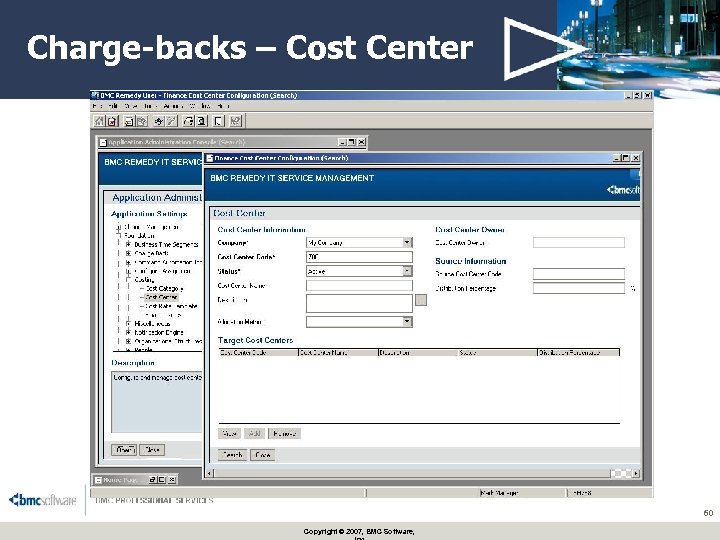Open the File menu
The height and width of the screenshot is (540, 720).
[97, 106]
